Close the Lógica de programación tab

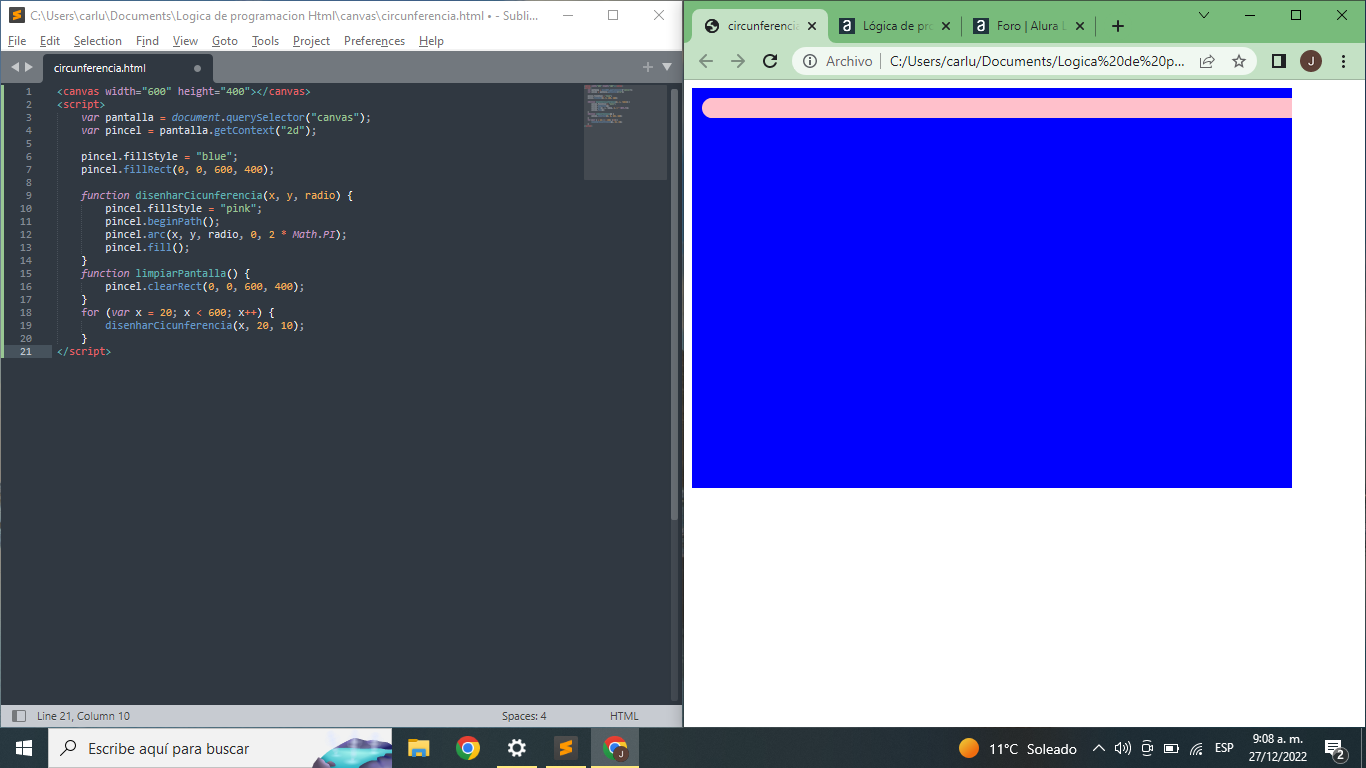tap(945, 26)
